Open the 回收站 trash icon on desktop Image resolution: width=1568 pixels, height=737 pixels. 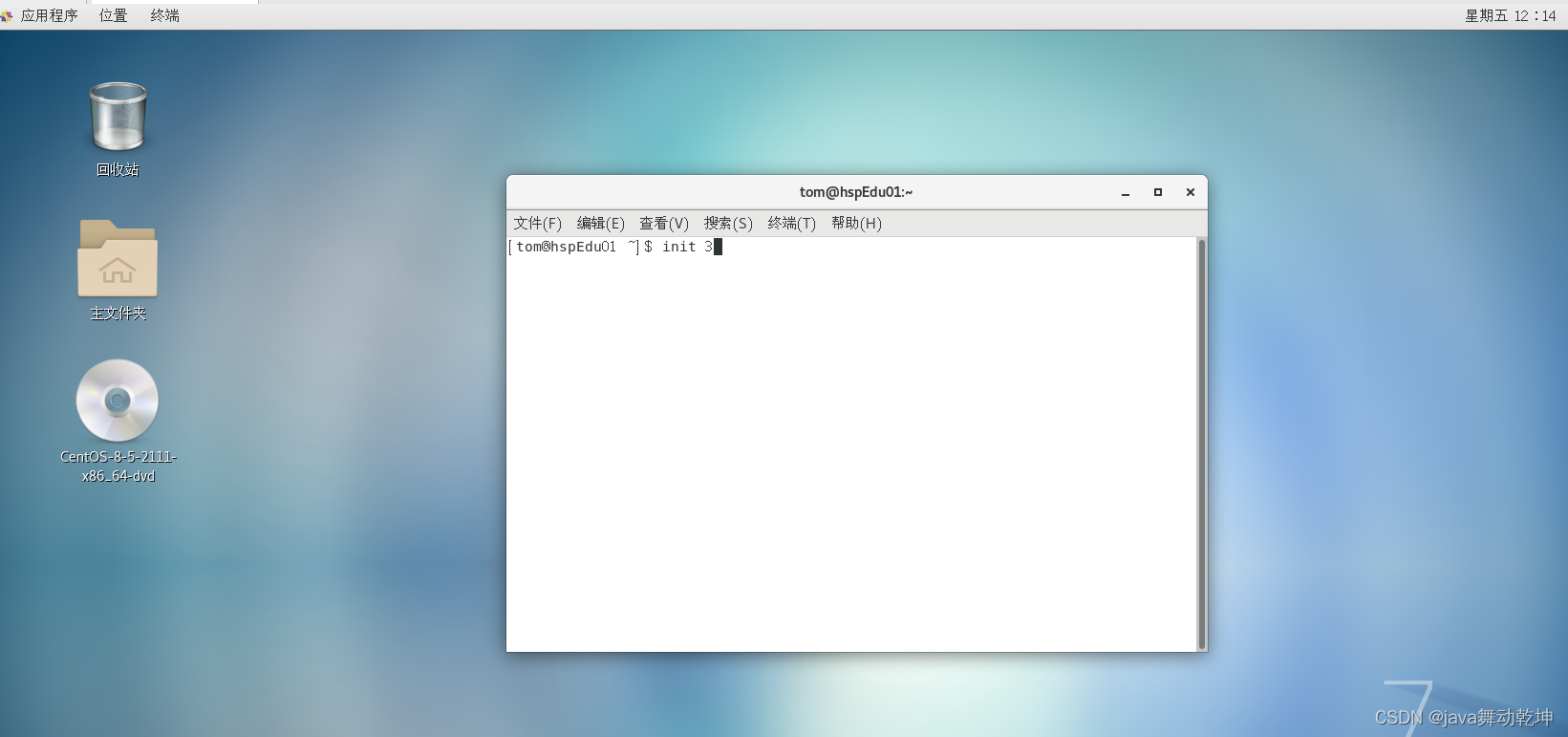pyautogui.click(x=118, y=116)
